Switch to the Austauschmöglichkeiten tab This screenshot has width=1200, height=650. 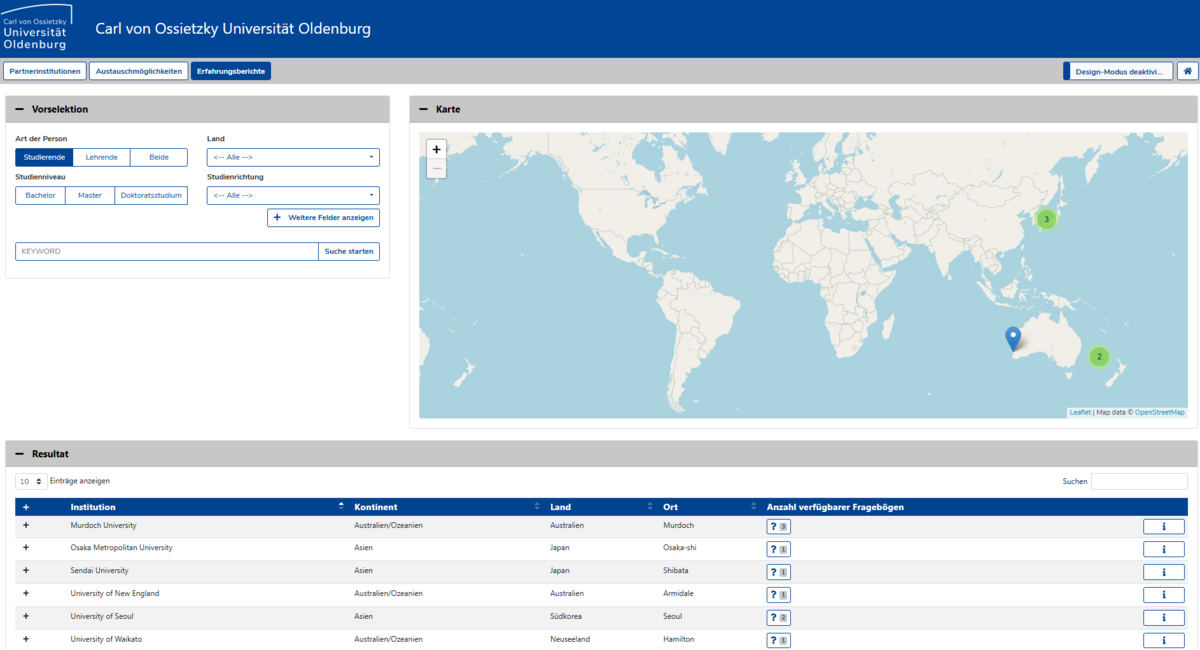coord(138,71)
